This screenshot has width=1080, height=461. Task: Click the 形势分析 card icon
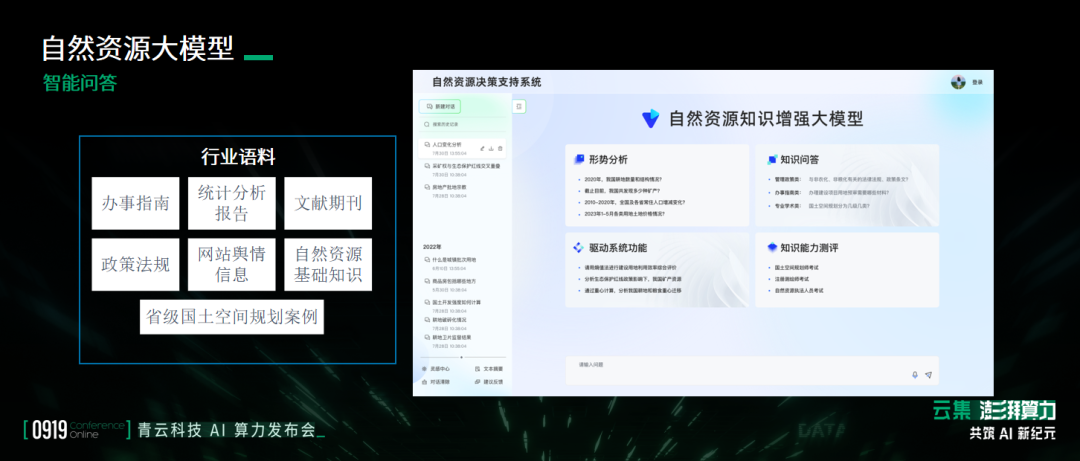579,160
